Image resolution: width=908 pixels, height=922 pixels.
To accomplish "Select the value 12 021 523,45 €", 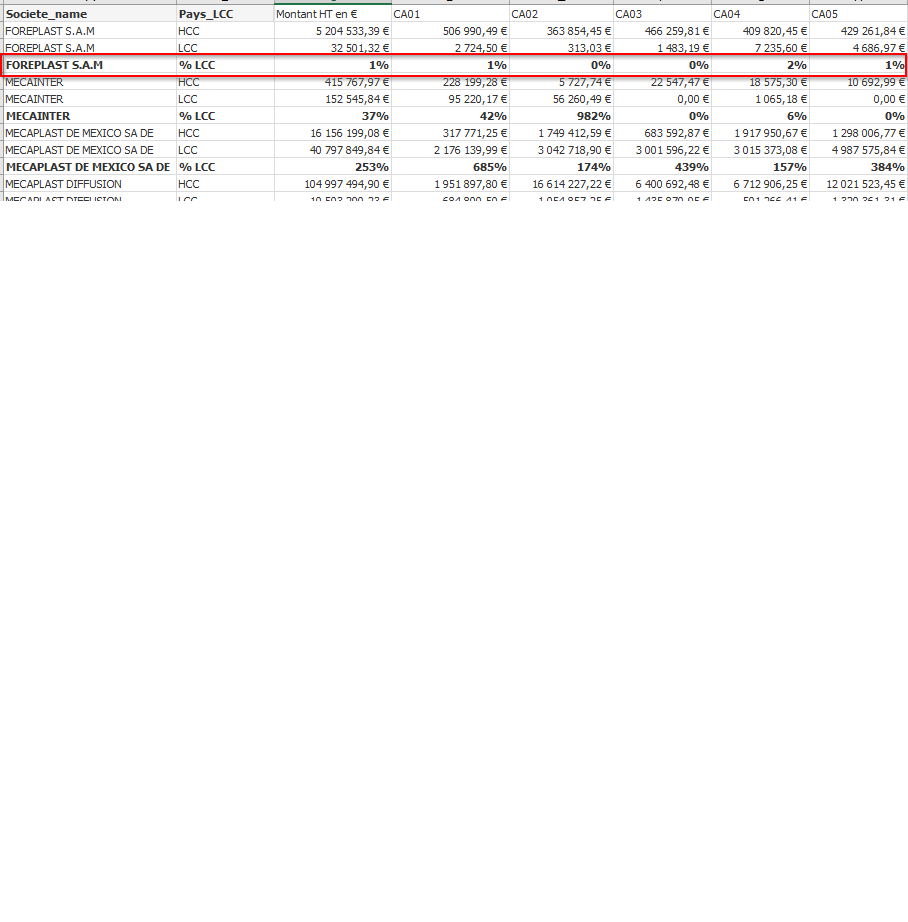I will click(859, 184).
